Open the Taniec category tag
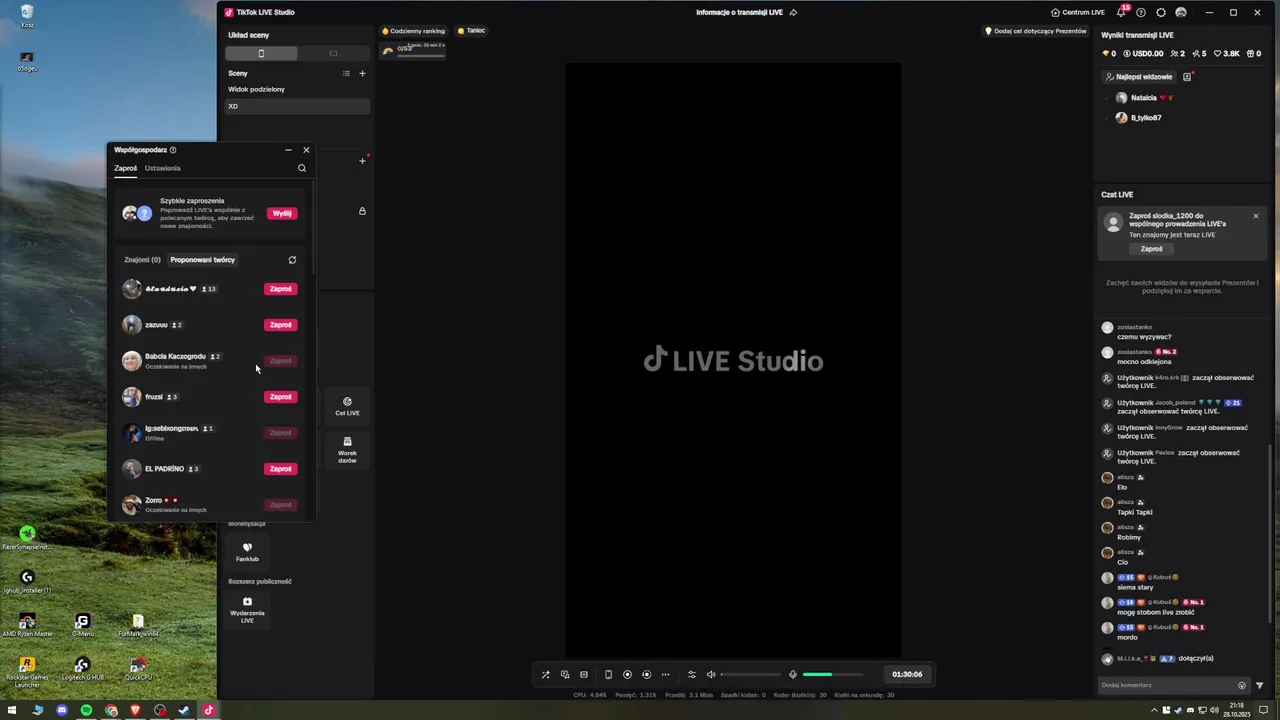This screenshot has width=1280, height=720. (471, 31)
